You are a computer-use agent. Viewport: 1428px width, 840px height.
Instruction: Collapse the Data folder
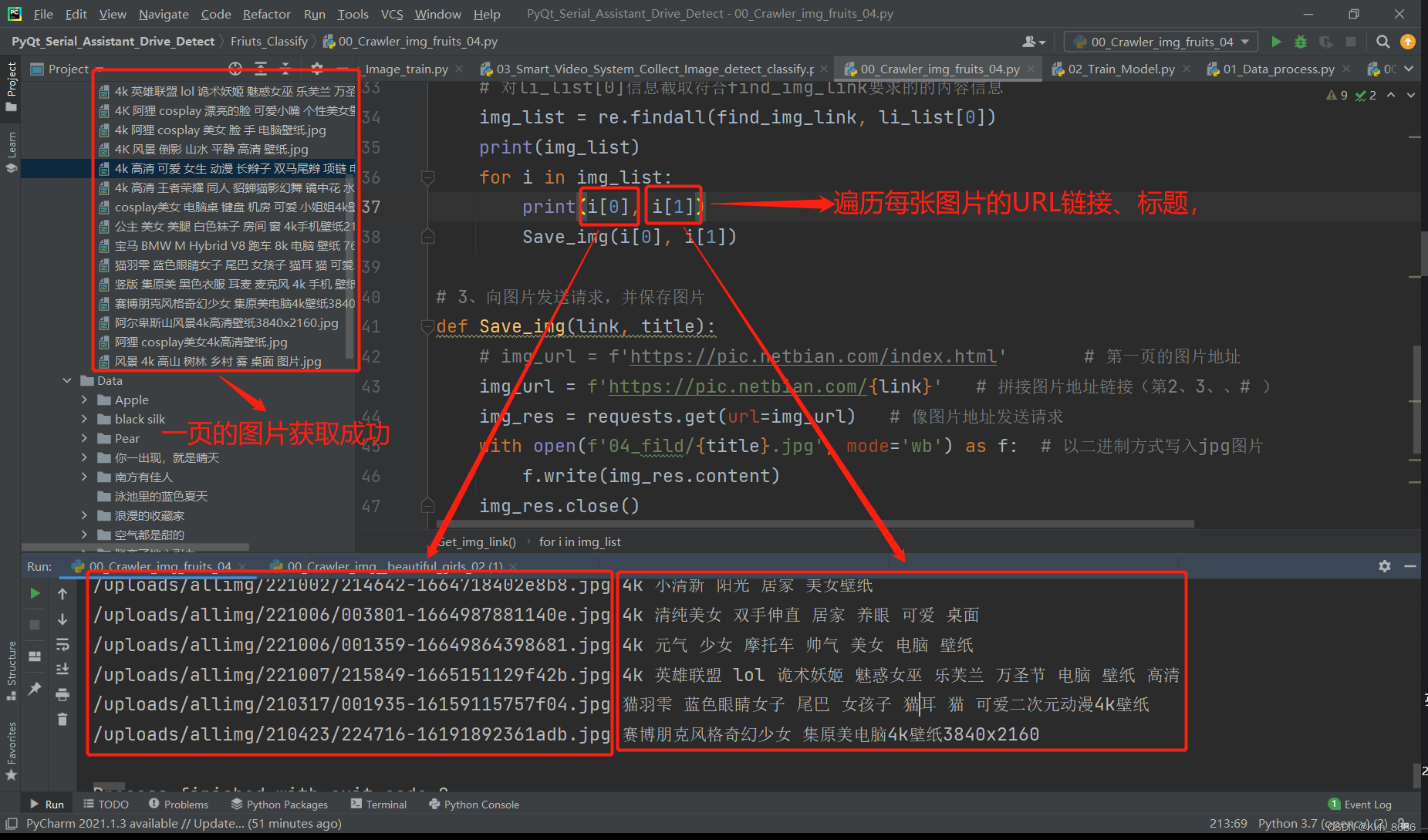67,380
